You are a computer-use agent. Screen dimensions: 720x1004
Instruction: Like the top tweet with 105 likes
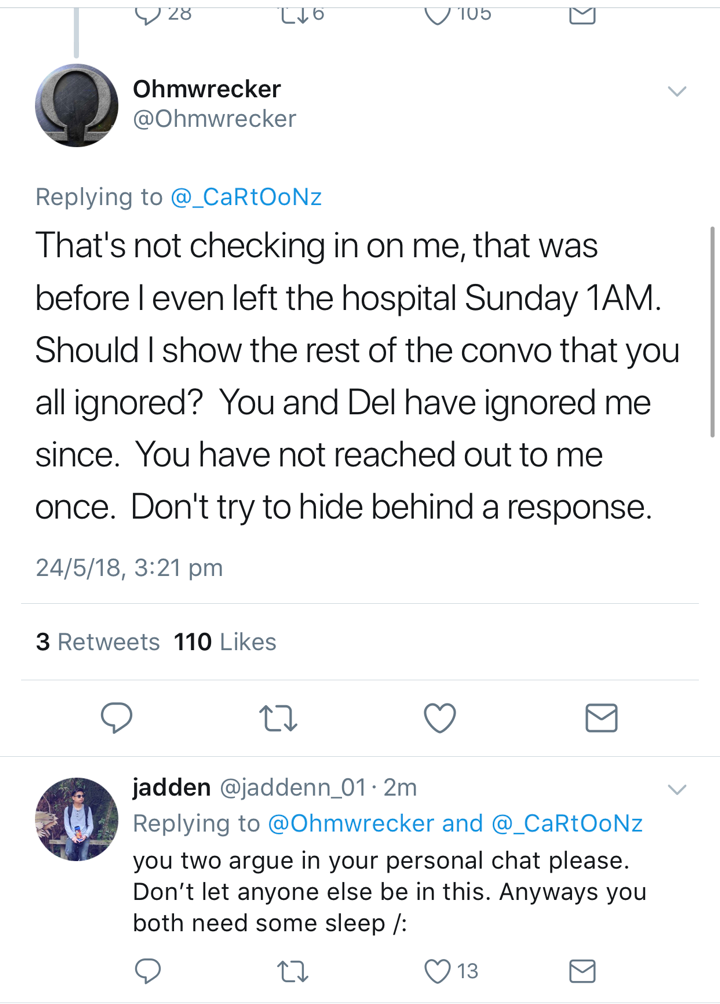(x=458, y=13)
